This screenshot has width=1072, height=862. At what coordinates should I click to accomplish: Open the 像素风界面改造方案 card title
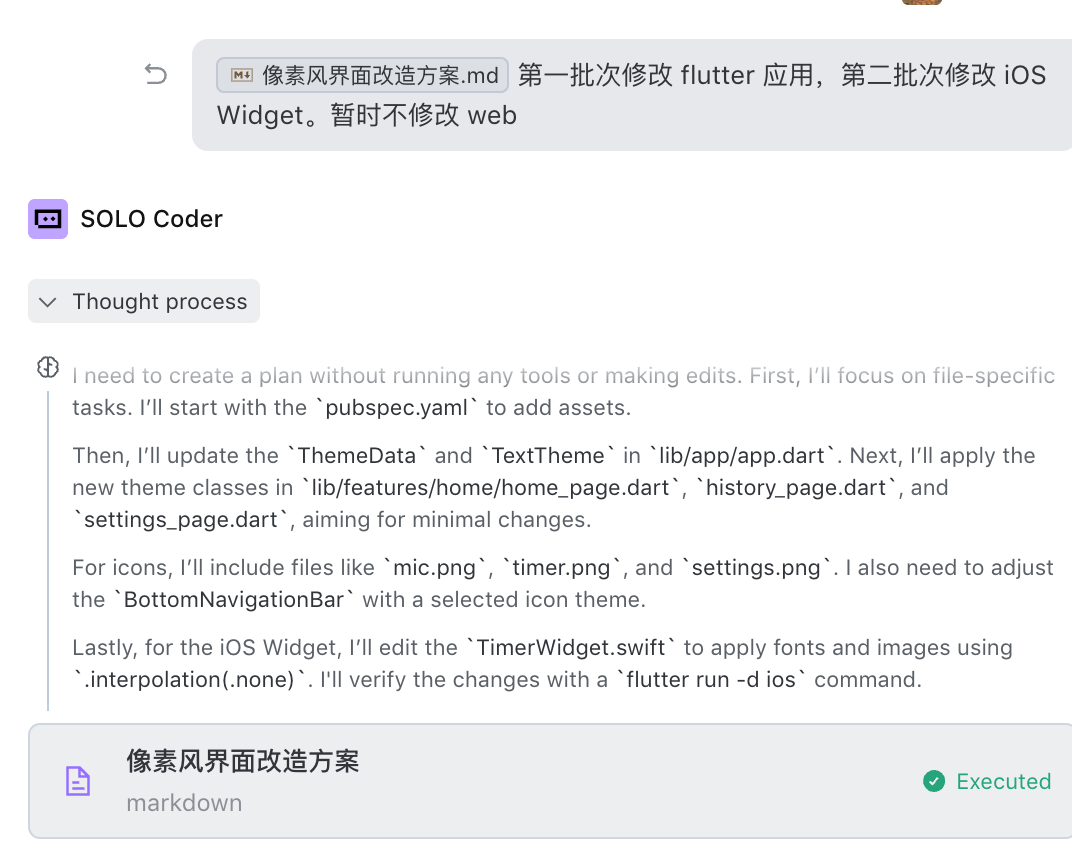[x=242, y=761]
